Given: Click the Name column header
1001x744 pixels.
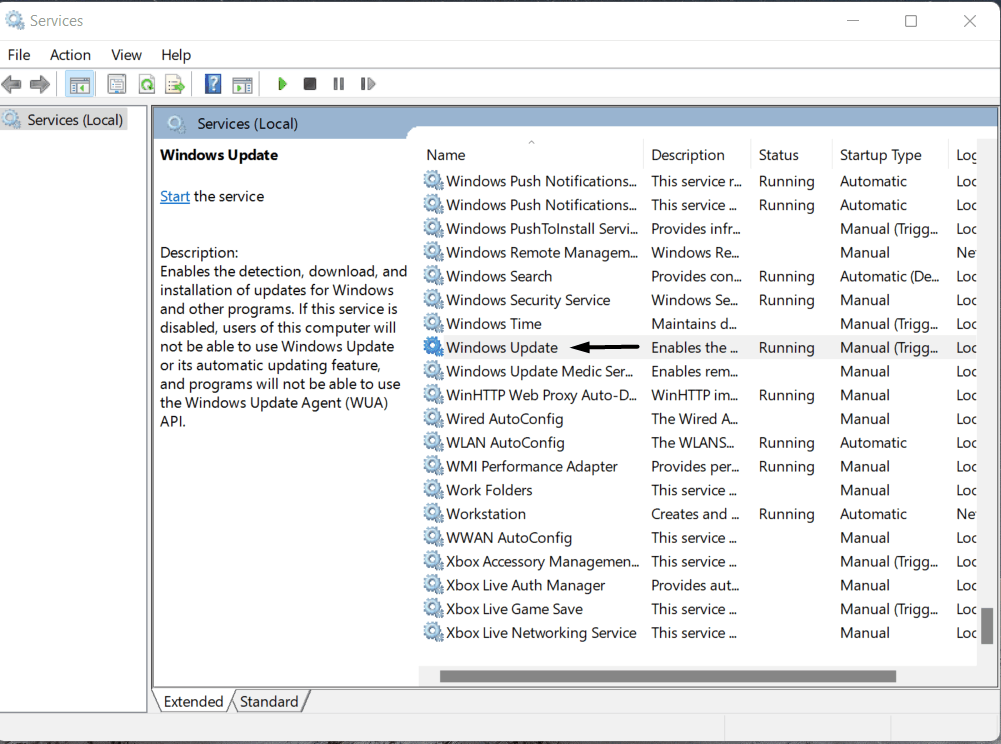Looking at the screenshot, I should point(446,155).
